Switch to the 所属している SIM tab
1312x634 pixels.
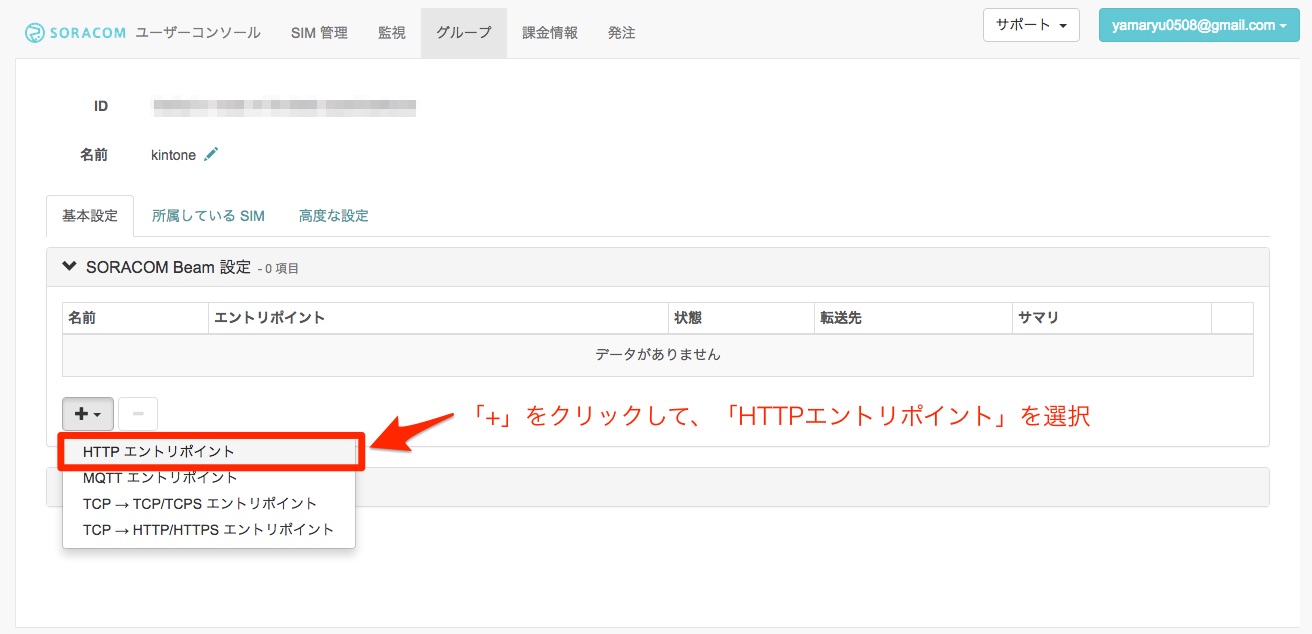[208, 216]
